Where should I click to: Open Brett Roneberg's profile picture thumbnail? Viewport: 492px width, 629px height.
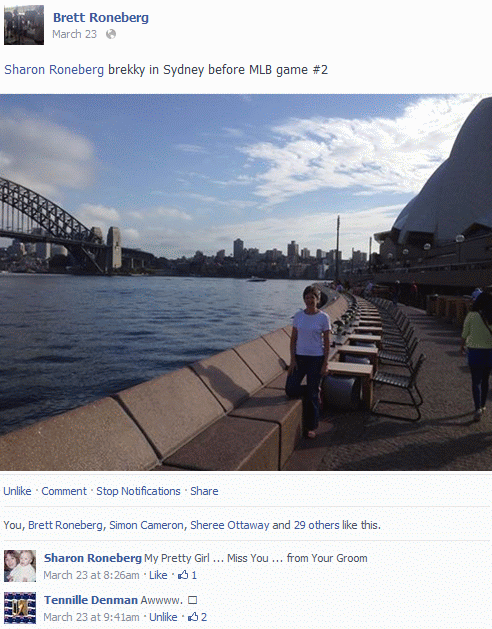point(24,25)
